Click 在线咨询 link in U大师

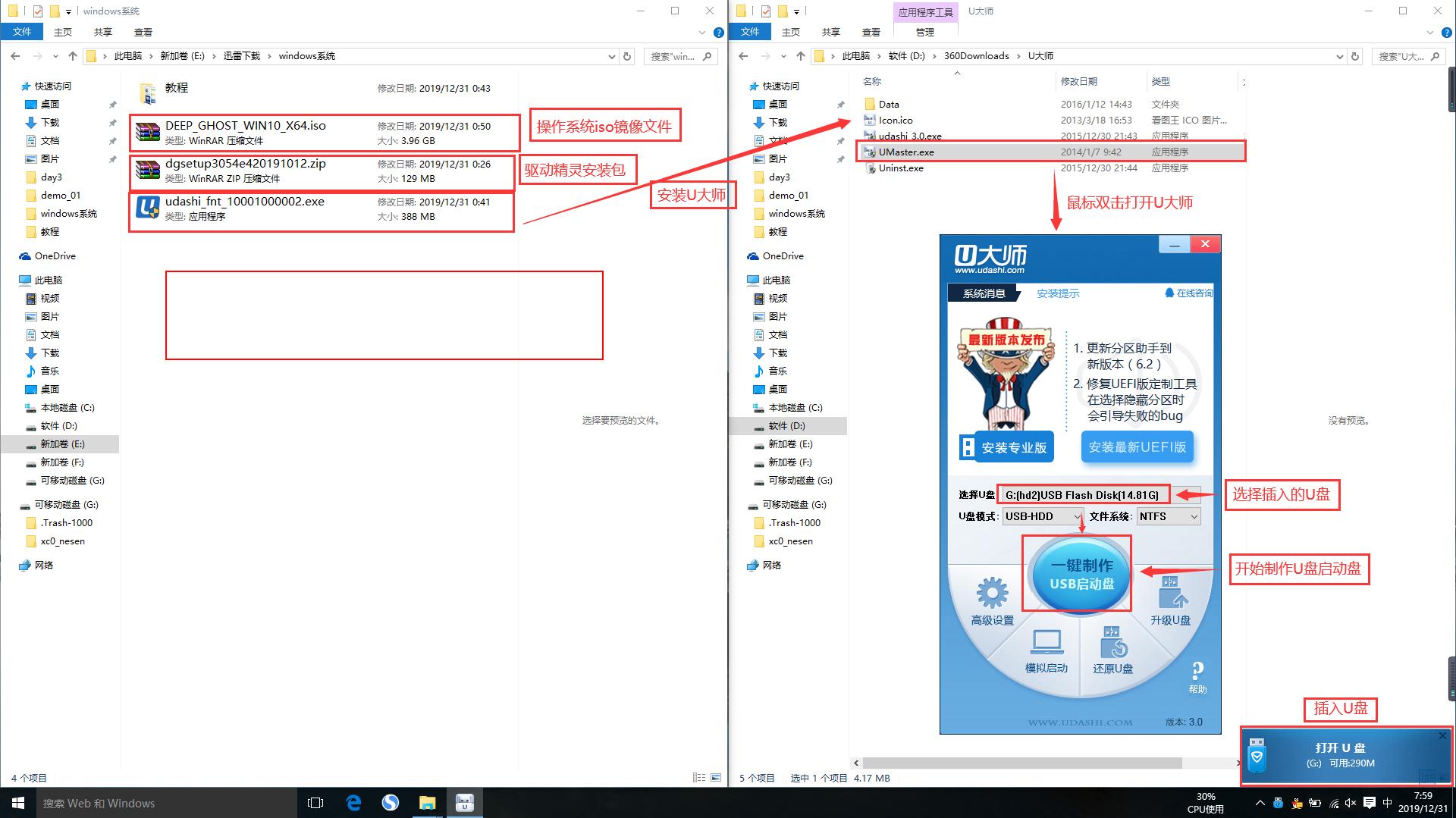click(1189, 293)
